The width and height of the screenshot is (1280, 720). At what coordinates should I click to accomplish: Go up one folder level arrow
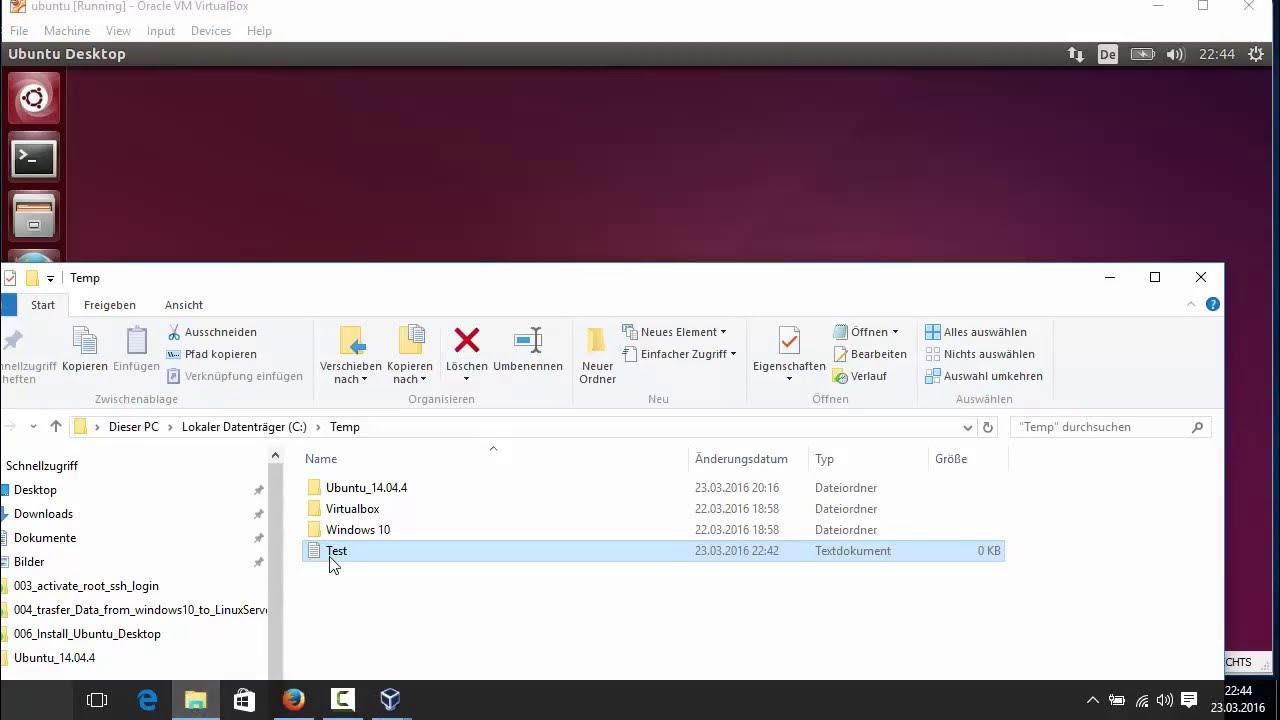(x=56, y=427)
